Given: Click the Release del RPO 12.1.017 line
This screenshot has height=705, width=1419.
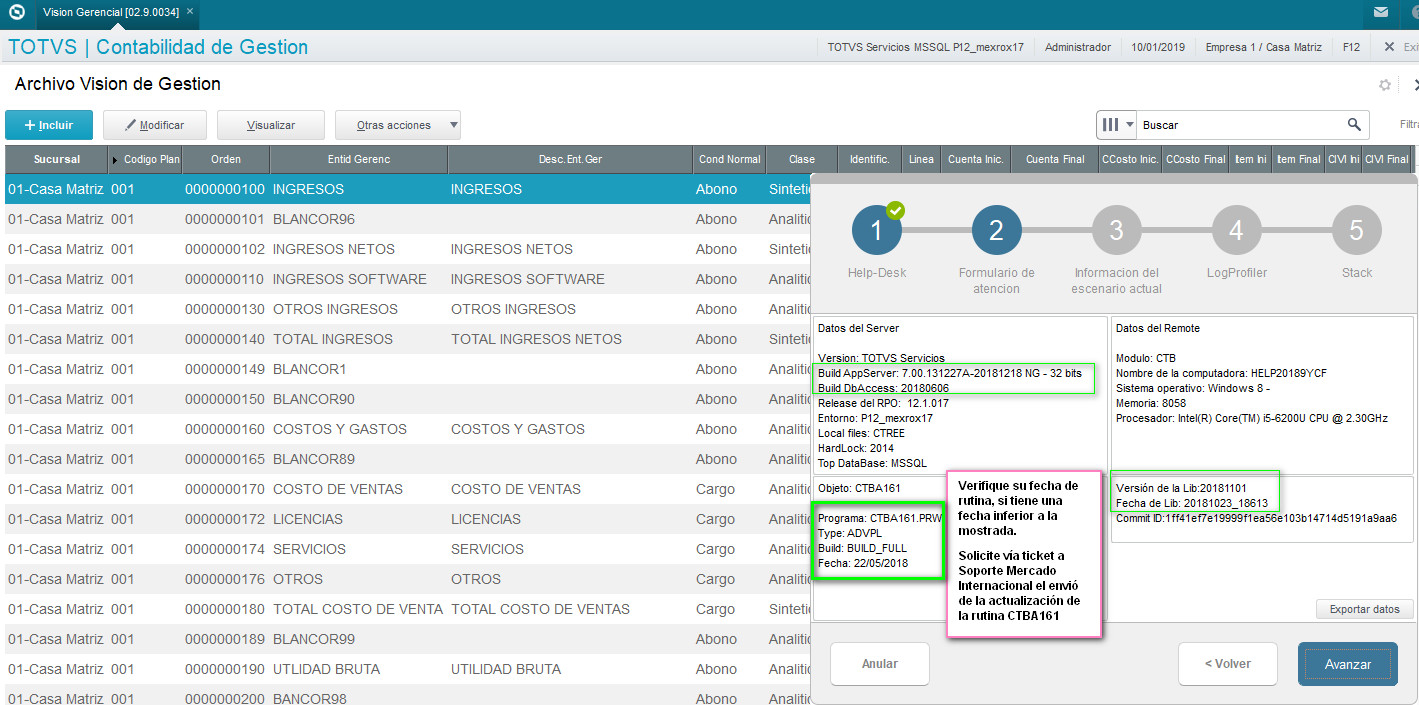Looking at the screenshot, I should click(883, 403).
